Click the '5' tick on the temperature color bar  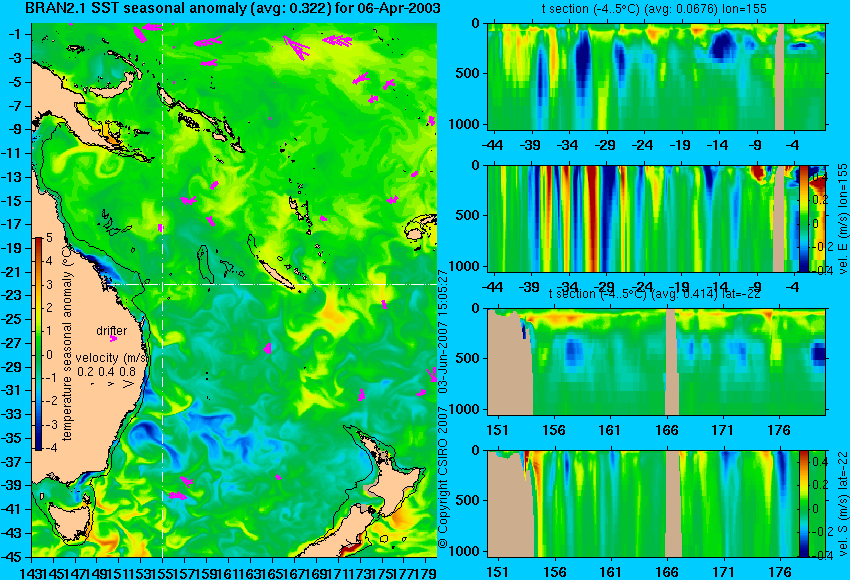point(49,237)
